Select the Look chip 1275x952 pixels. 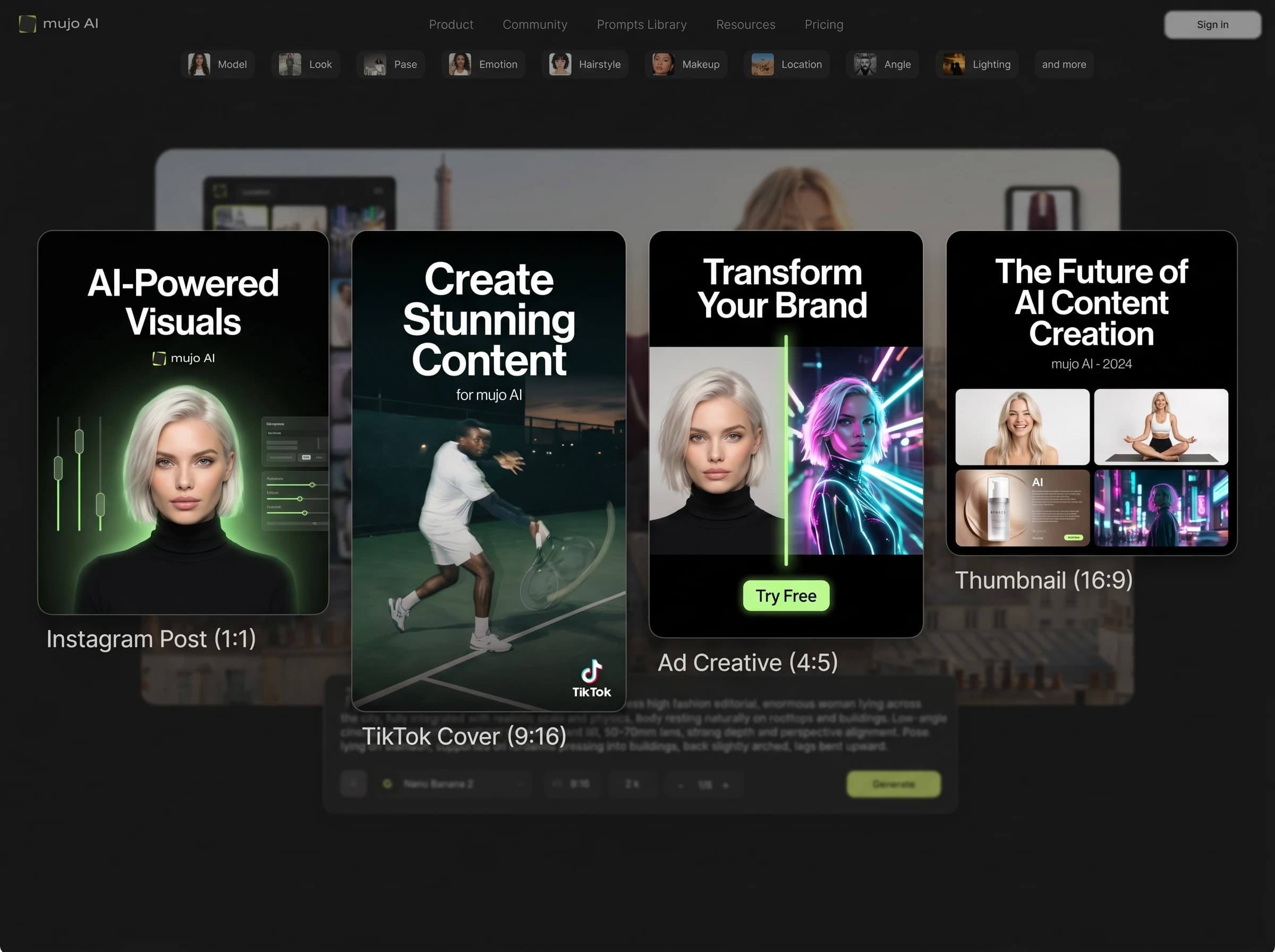[x=305, y=64]
